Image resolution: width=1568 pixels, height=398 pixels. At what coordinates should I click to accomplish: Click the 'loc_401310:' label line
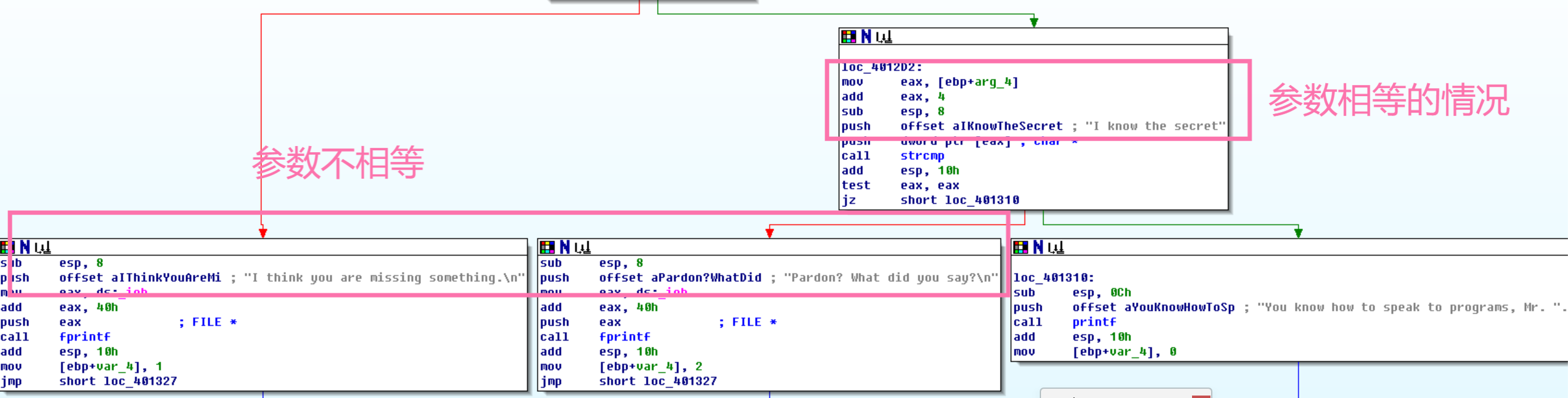[x=1054, y=278]
